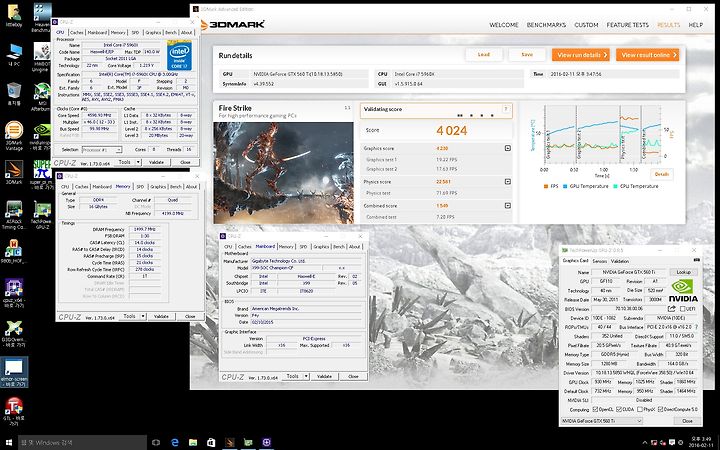The width and height of the screenshot is (720, 450).
Task: Open the Bench tab in the CPU-Z Mainboard window
Action: pos(339,247)
